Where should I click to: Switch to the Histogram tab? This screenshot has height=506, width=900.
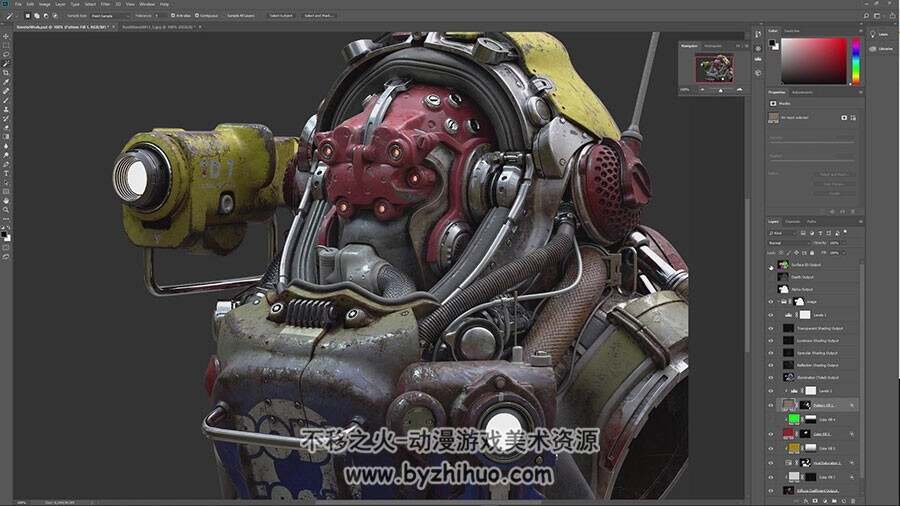[713, 46]
